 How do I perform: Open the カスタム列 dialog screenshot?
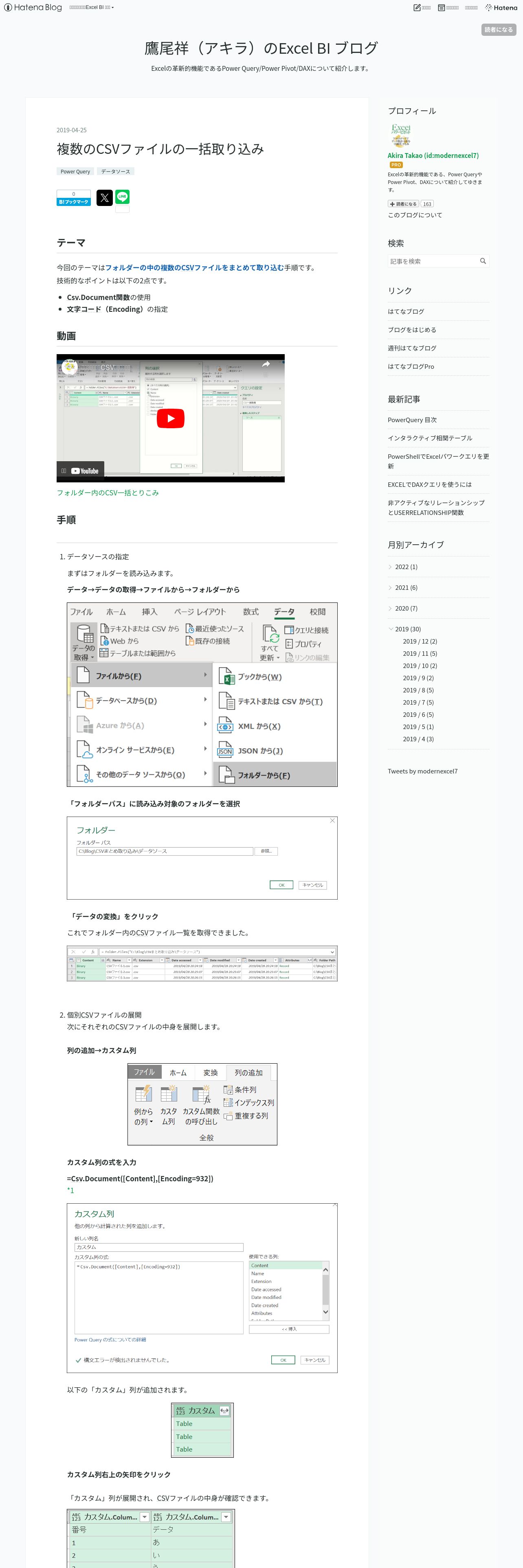pos(202,1288)
